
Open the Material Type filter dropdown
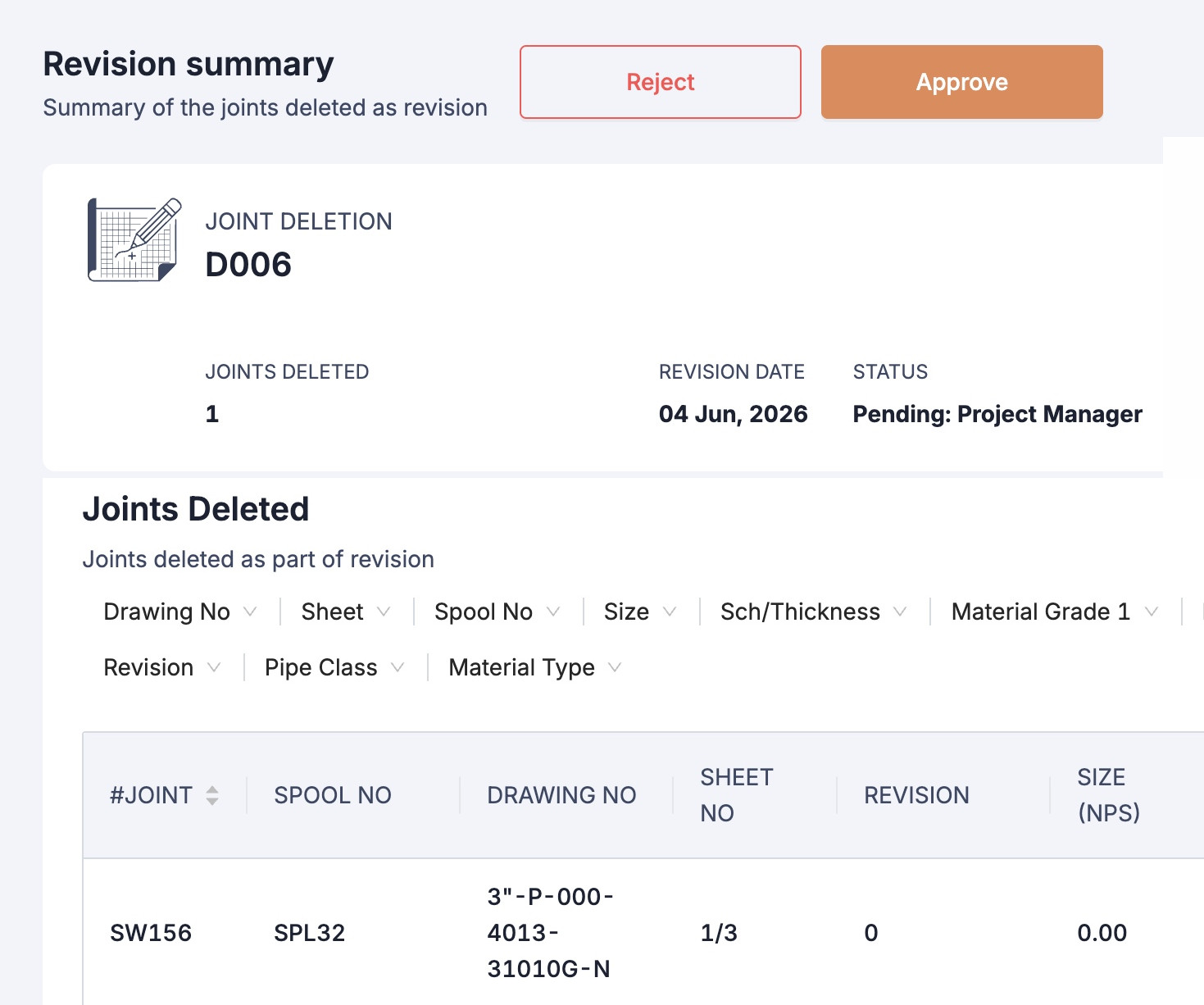535,667
